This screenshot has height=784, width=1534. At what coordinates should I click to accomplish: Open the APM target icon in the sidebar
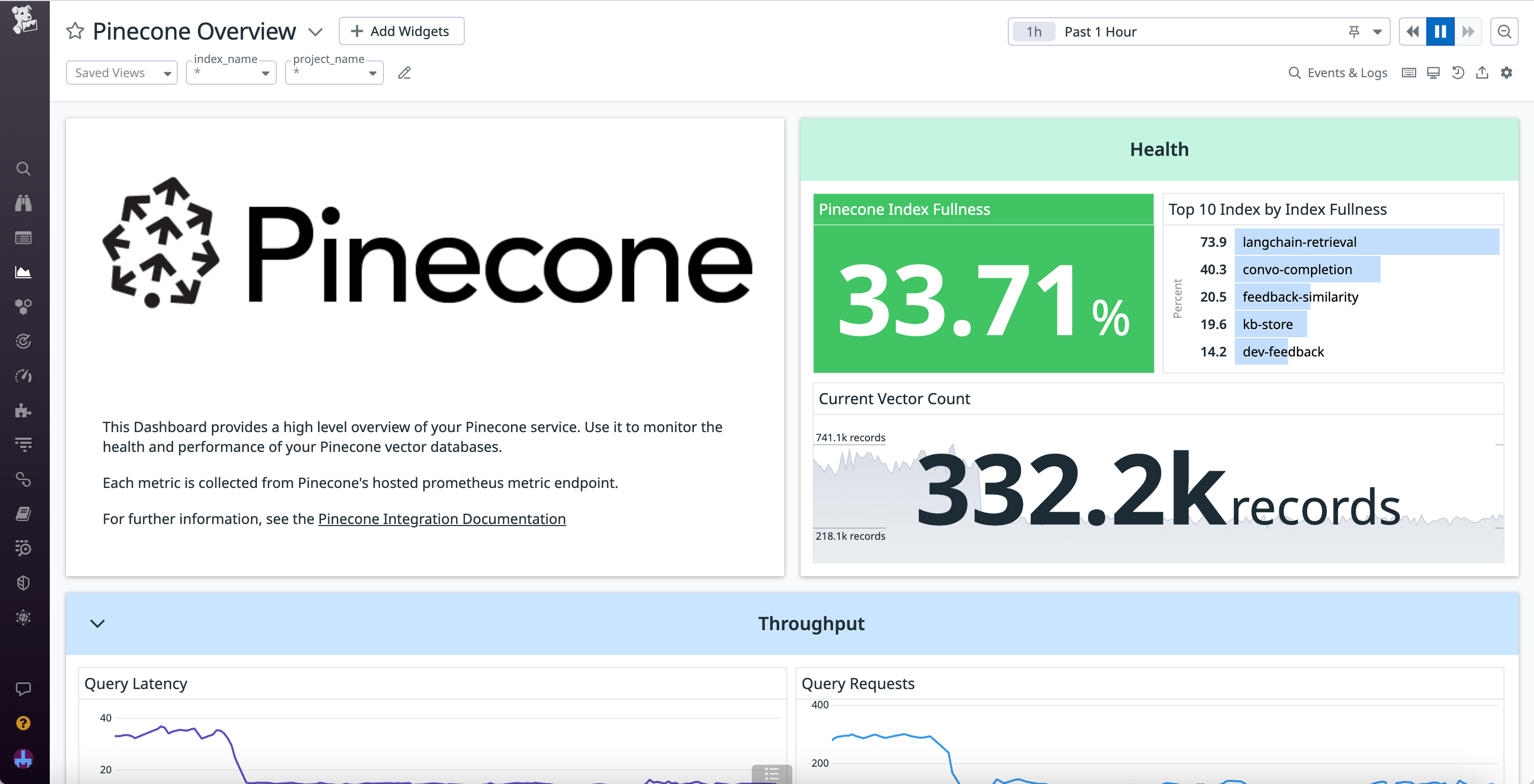[x=23, y=341]
